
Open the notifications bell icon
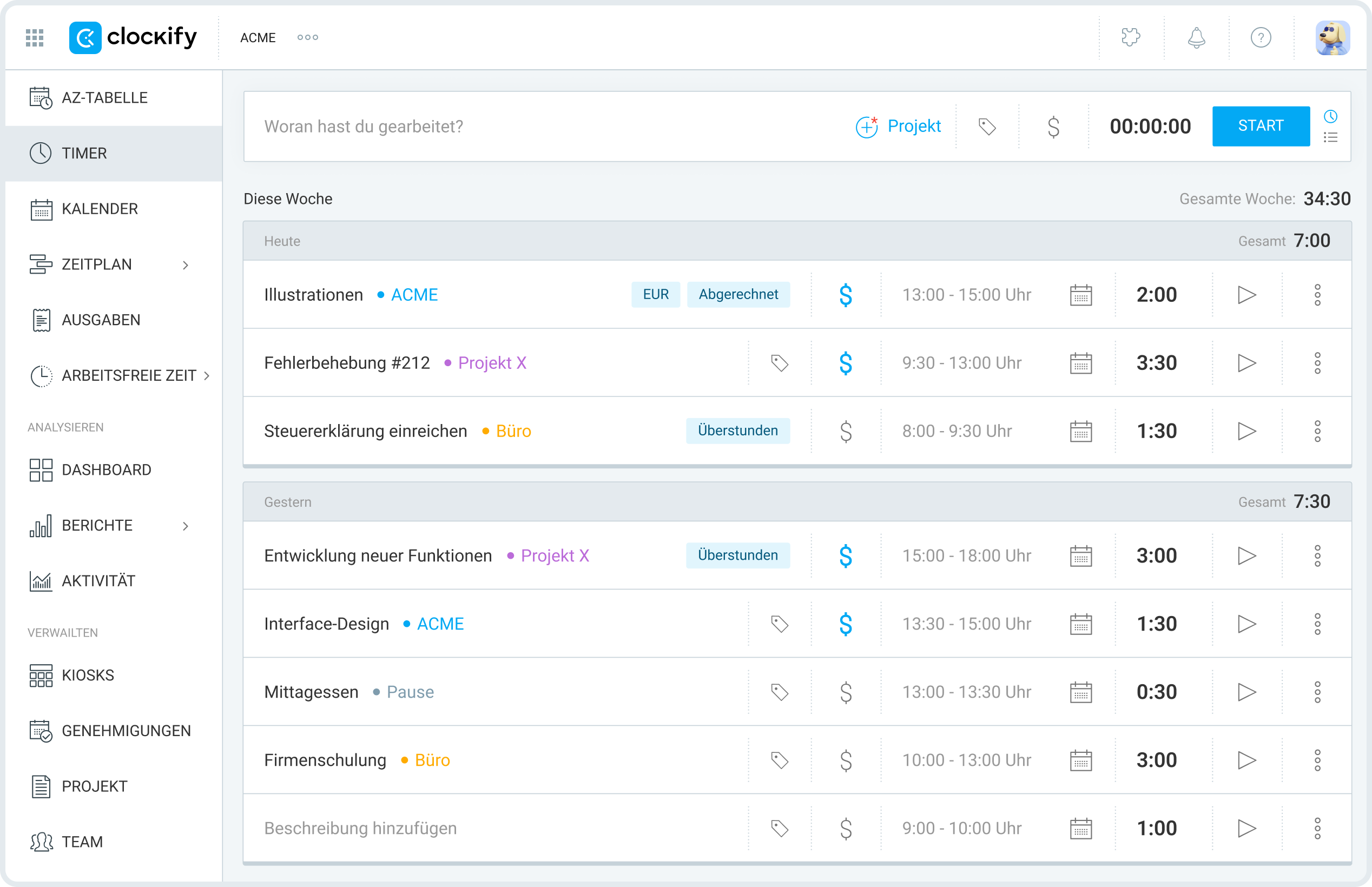[x=1196, y=37]
